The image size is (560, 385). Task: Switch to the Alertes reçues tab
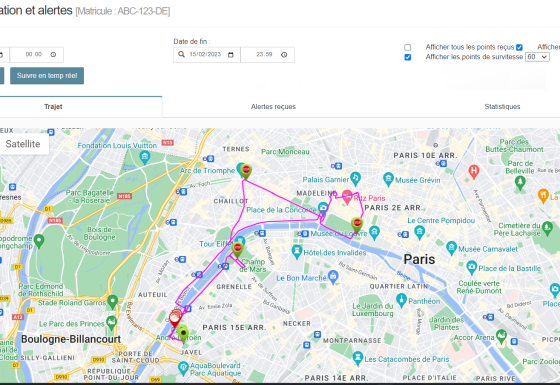[x=273, y=106]
